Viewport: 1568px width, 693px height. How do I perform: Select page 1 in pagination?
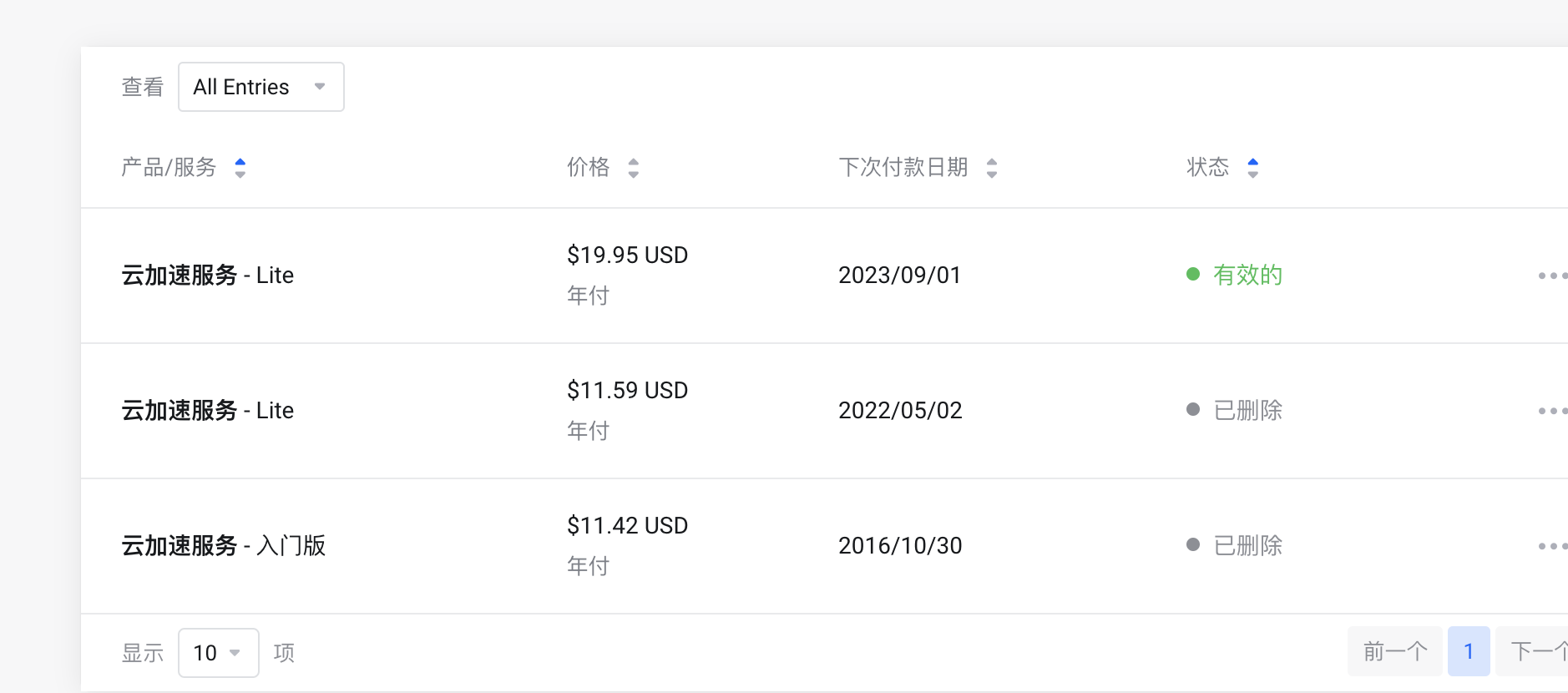[x=1469, y=651]
